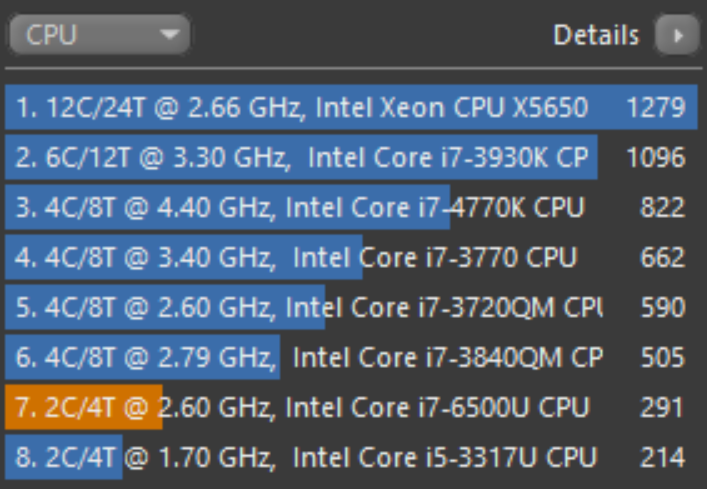Select the Core i7-3930K ranking row

tap(351, 157)
